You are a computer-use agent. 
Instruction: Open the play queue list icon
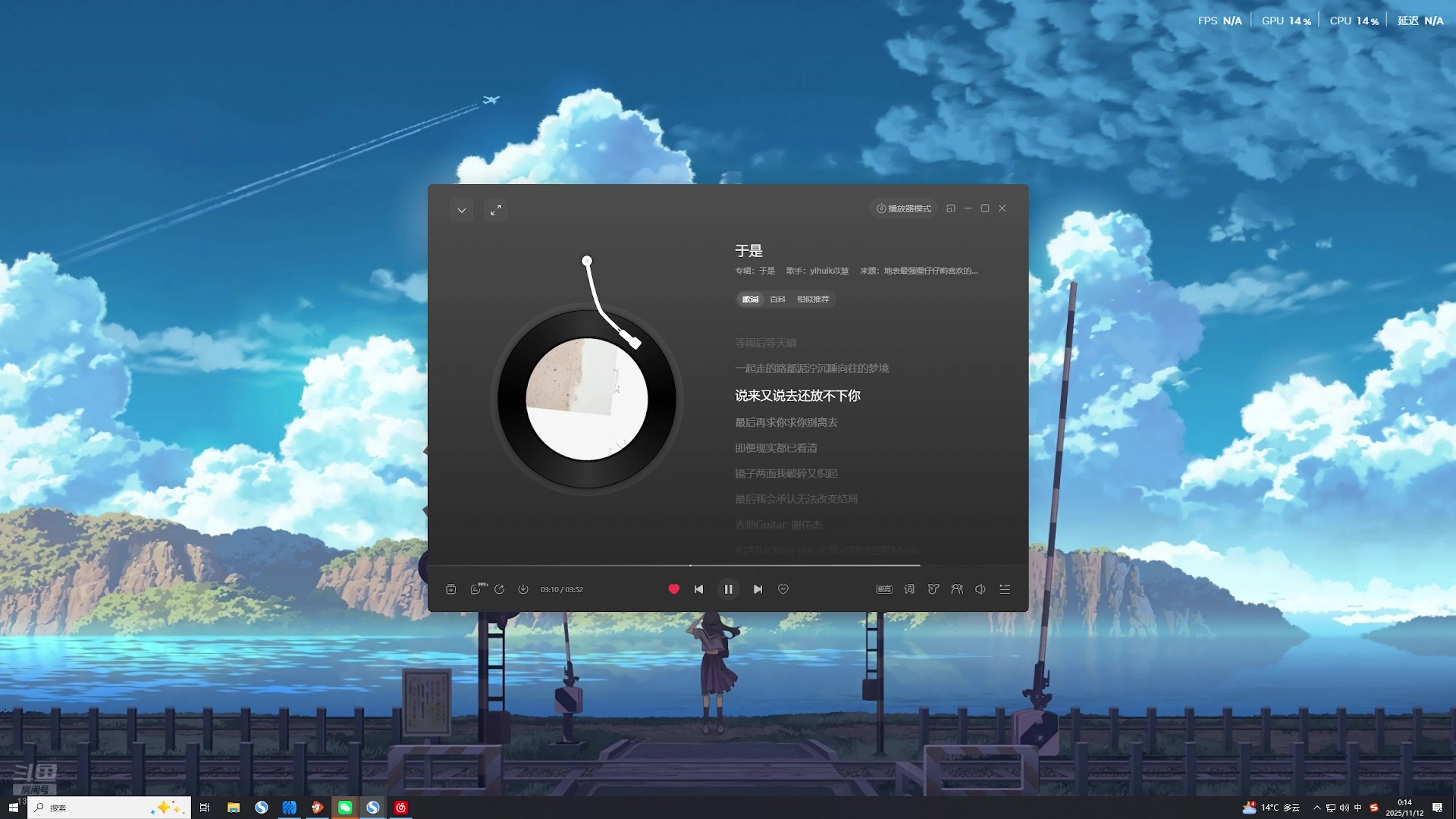tap(1005, 589)
